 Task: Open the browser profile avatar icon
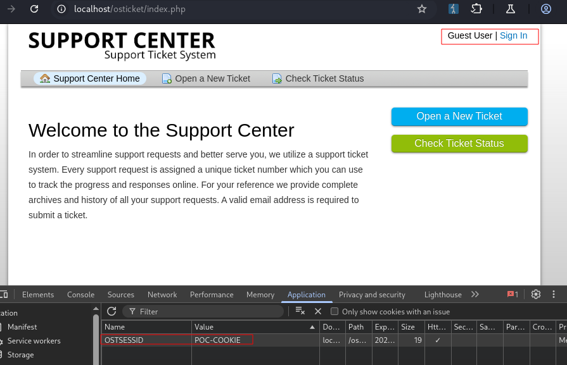coord(546,9)
